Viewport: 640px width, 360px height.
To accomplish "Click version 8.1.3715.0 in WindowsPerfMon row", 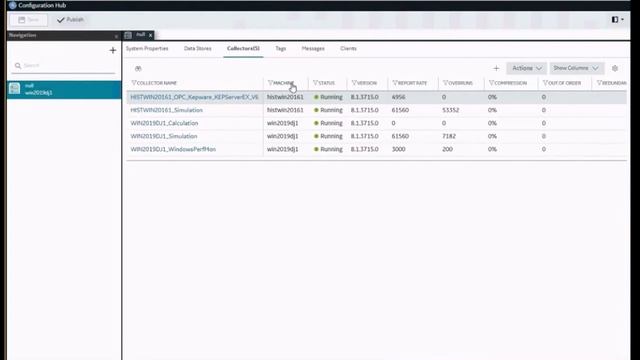I will coord(364,149).
